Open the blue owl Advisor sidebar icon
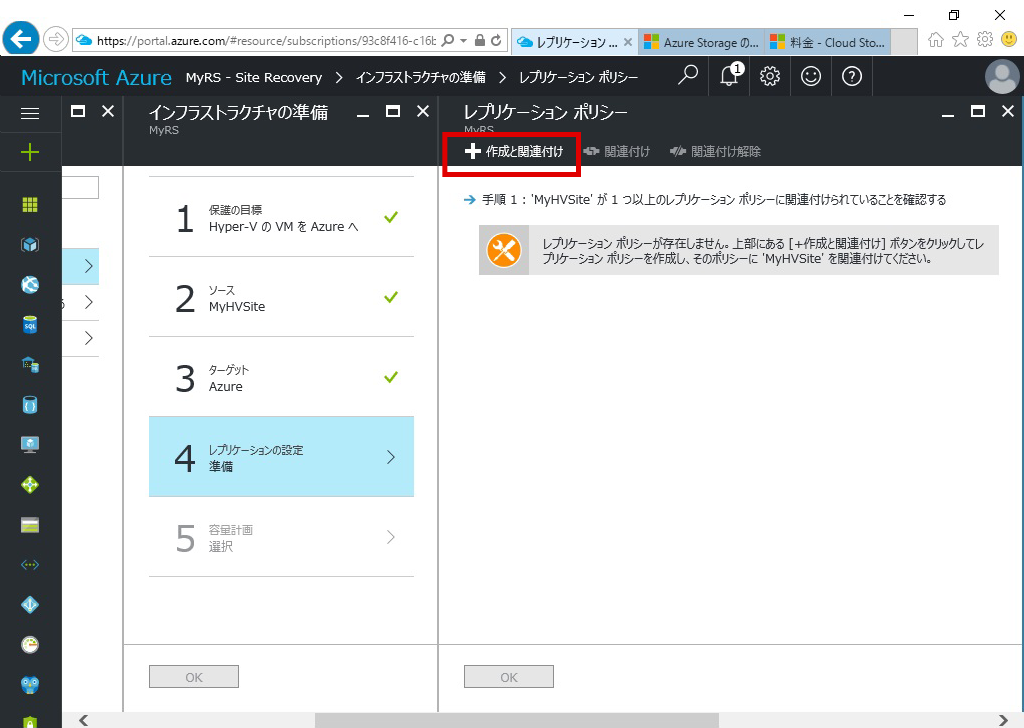Screen dimensions: 1024x728 30,684
